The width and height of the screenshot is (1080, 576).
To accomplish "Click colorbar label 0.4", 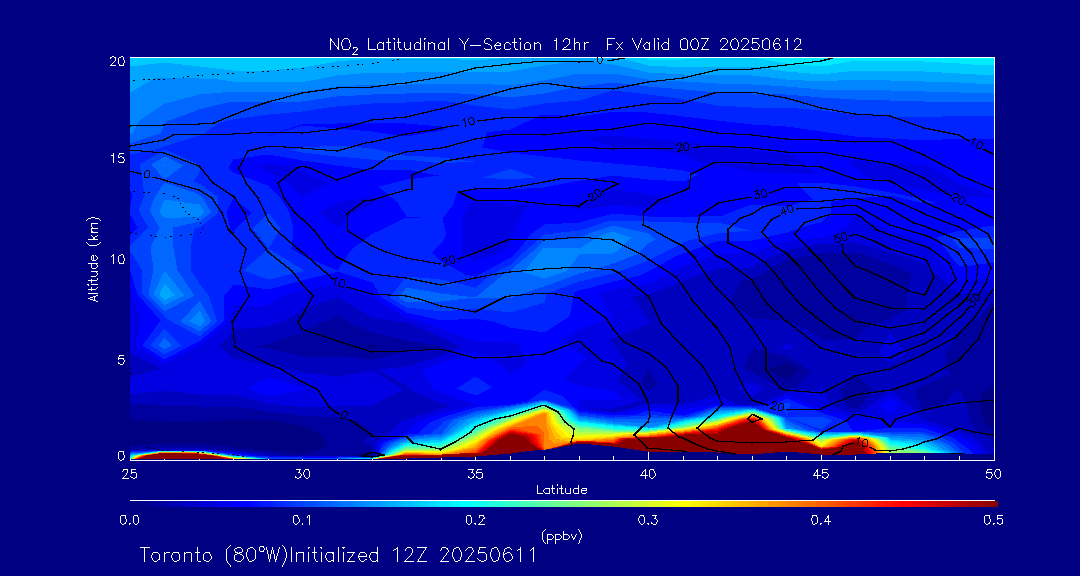I will pos(820,520).
